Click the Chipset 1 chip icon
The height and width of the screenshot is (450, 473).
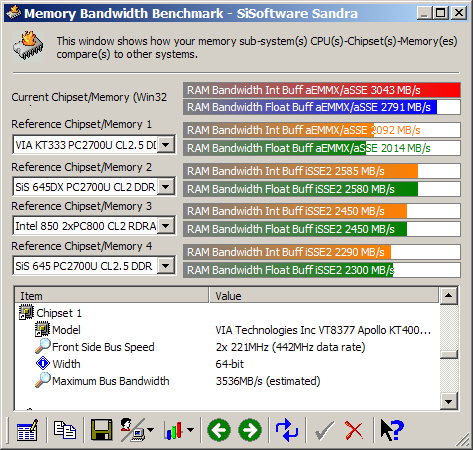[x=26, y=312]
